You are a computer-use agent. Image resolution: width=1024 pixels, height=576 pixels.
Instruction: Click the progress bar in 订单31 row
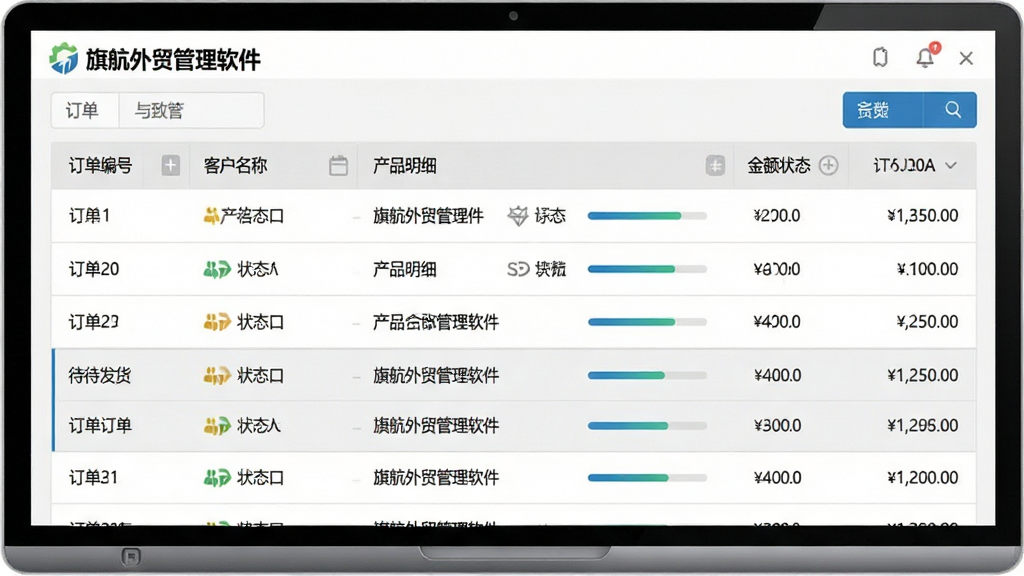click(x=647, y=478)
